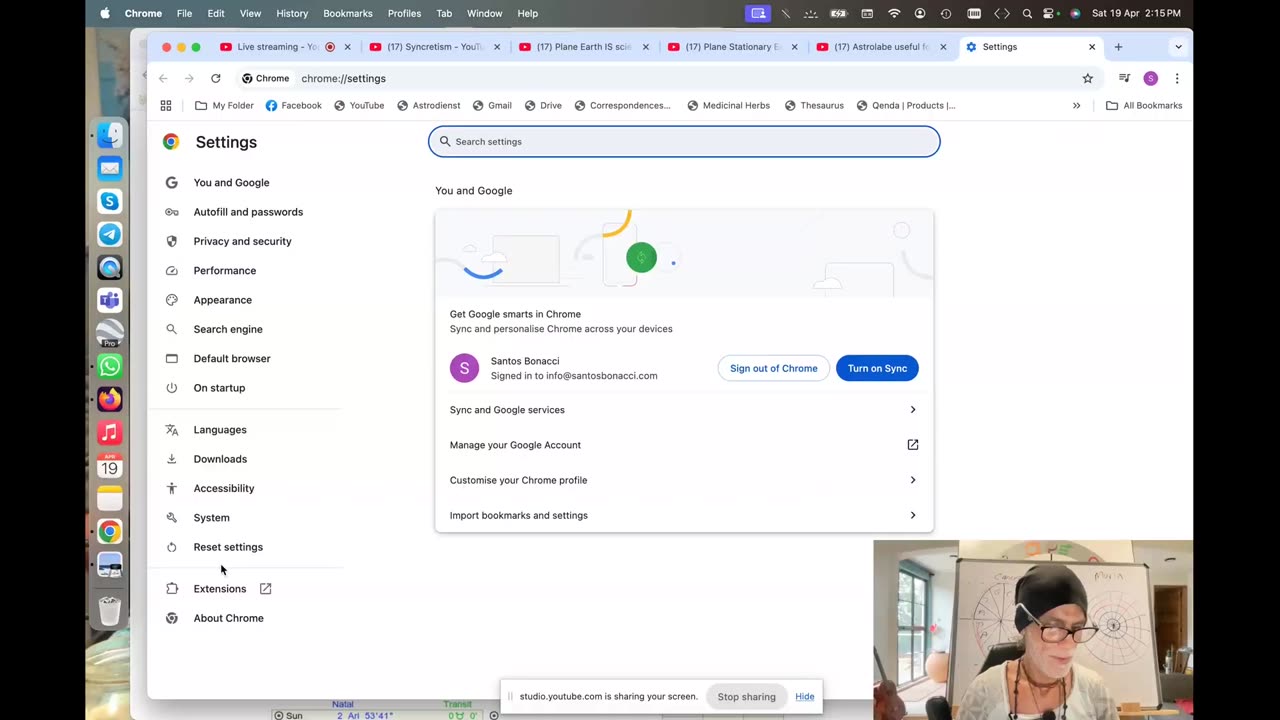Open Performance settings page
Viewport: 1280px width, 720px height.
click(x=224, y=271)
